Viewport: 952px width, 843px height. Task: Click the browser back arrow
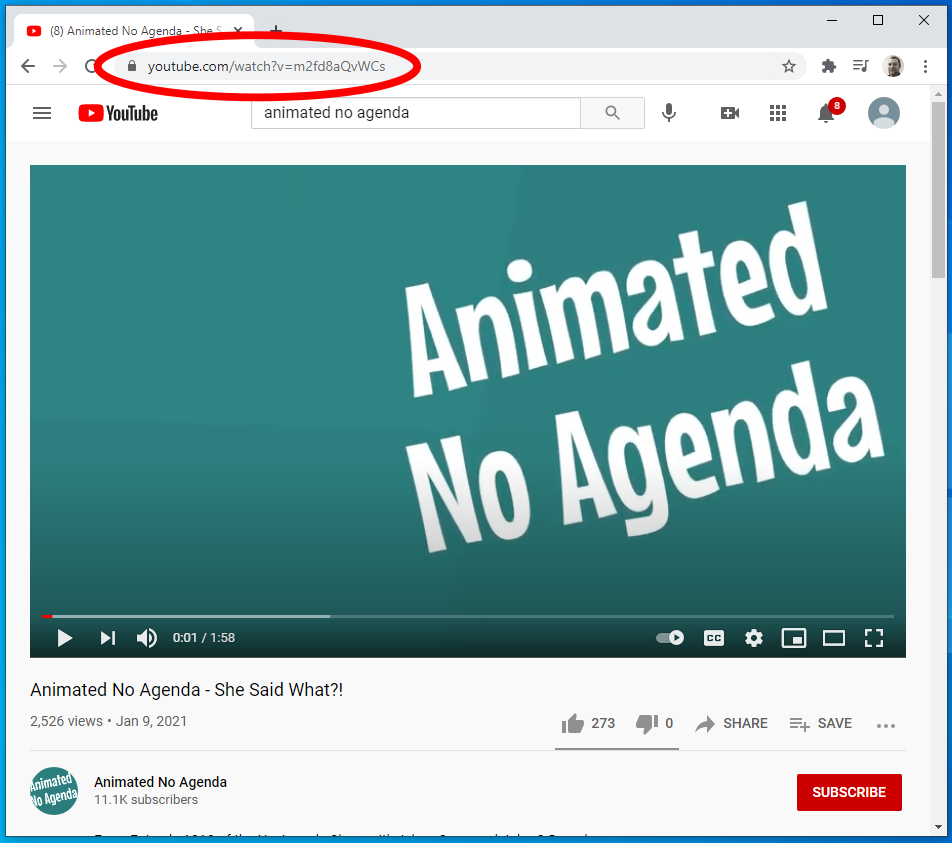click(28, 66)
